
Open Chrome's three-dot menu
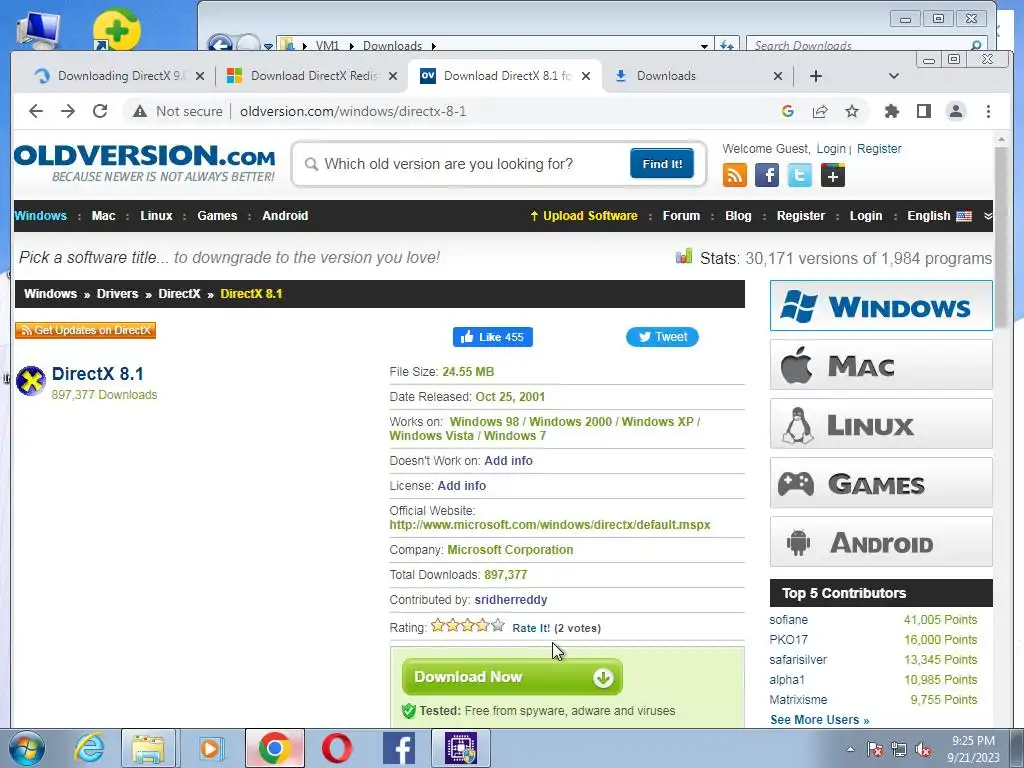(988, 111)
